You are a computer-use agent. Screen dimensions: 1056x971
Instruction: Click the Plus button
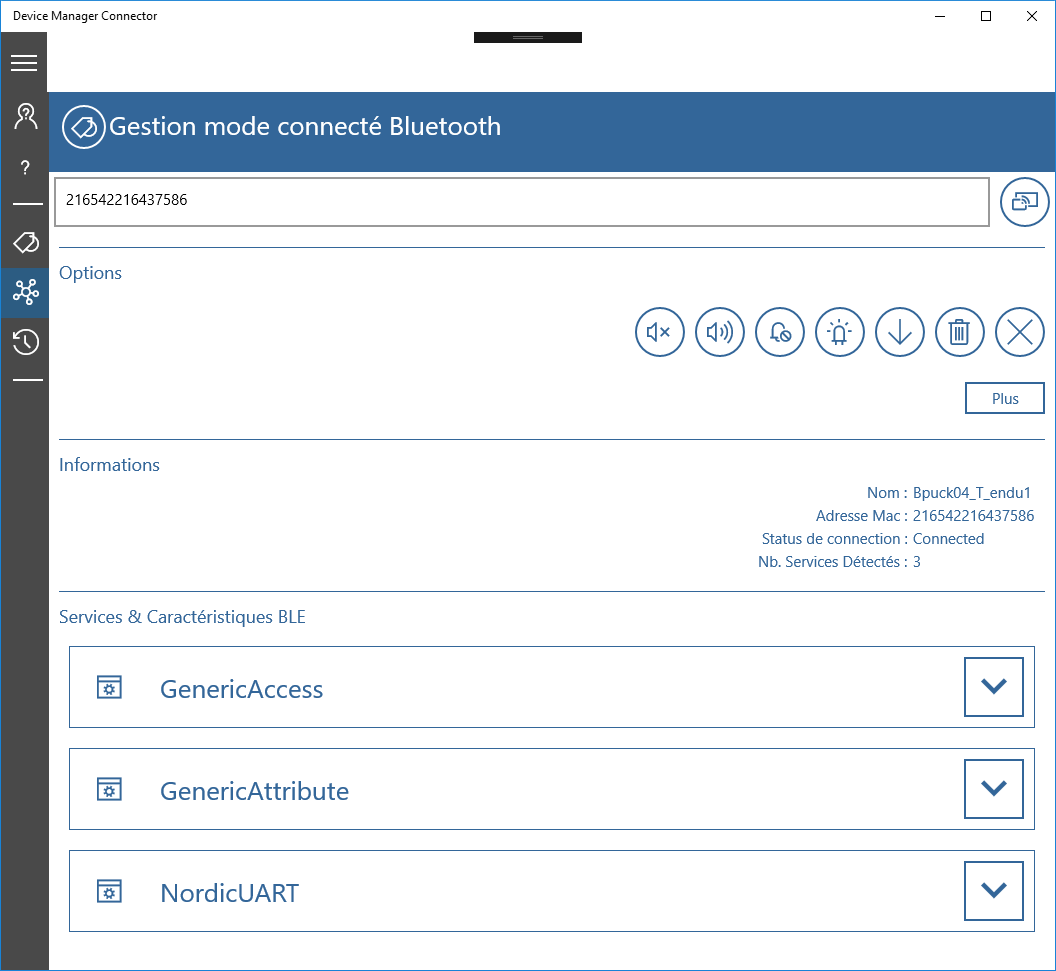point(1004,398)
